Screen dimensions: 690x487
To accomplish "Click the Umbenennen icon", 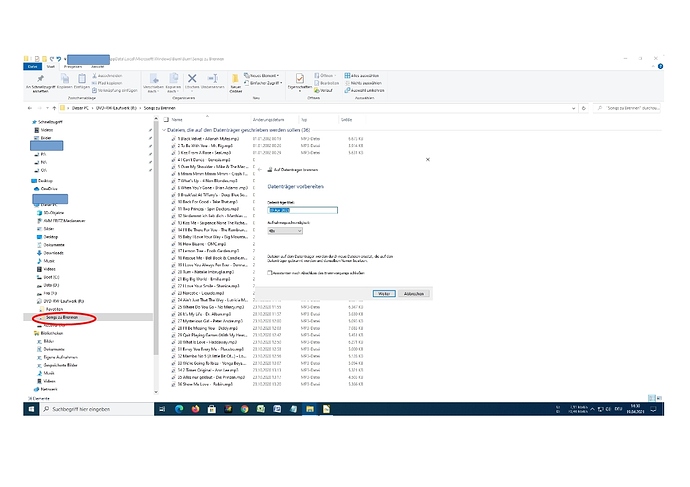I will pyautogui.click(x=213, y=78).
